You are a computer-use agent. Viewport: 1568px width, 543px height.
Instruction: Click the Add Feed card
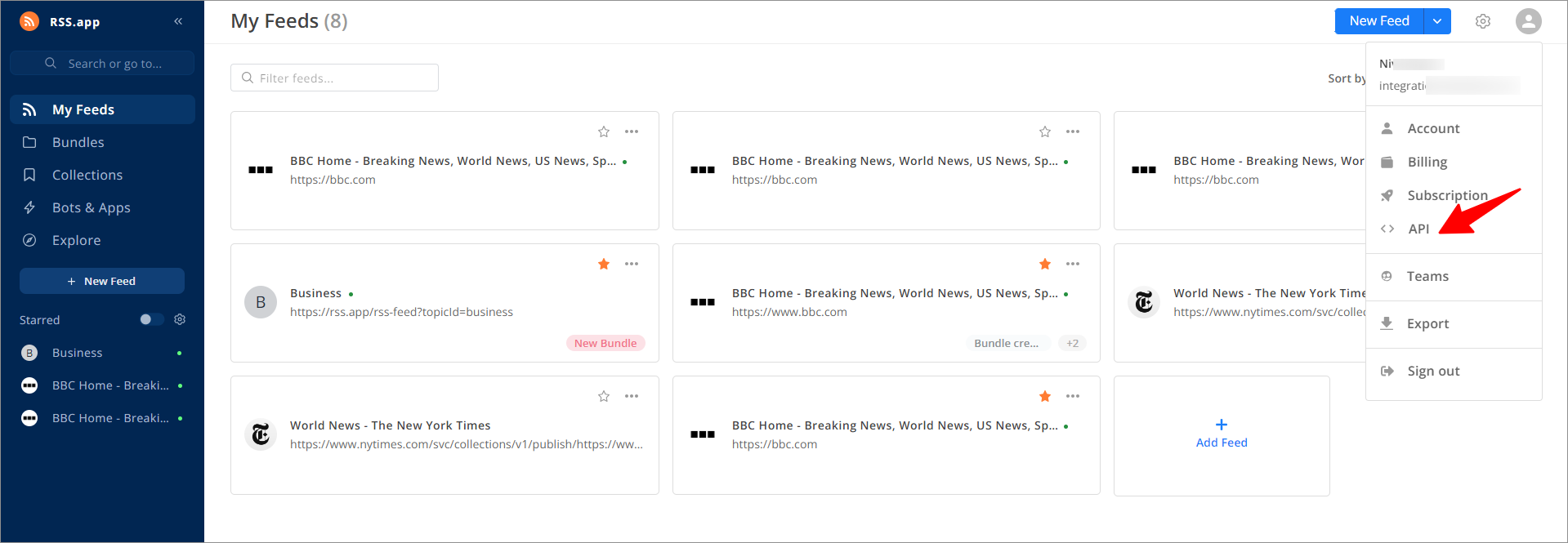coord(1222,435)
